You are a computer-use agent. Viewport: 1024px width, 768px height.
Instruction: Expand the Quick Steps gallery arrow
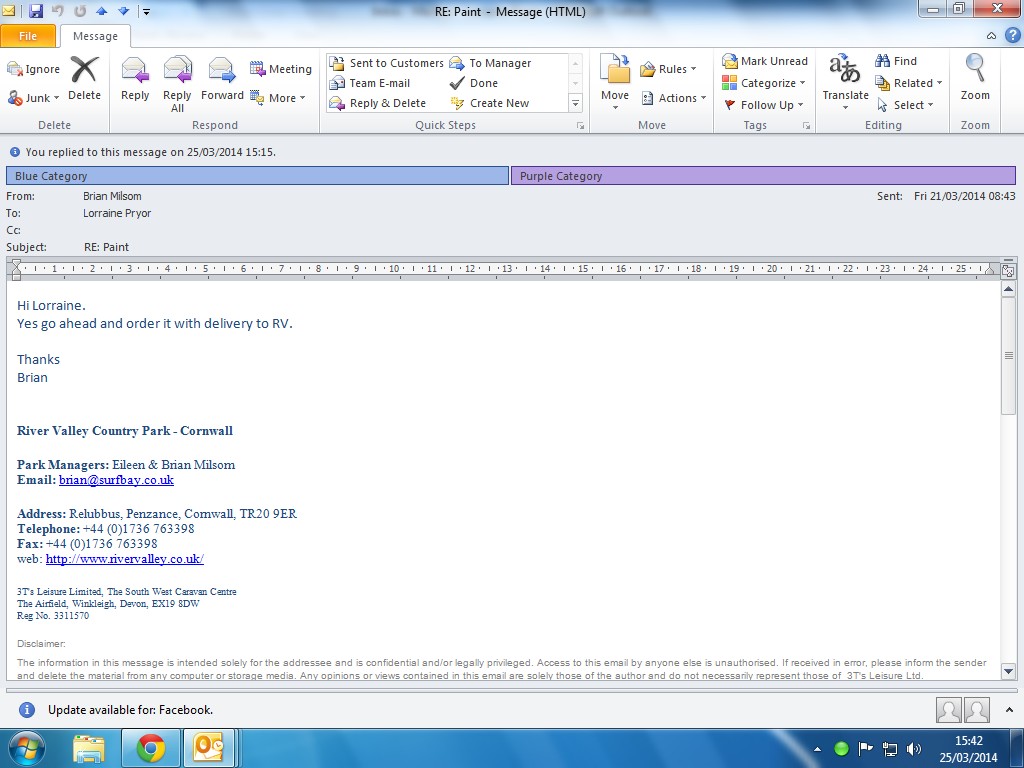click(575, 103)
